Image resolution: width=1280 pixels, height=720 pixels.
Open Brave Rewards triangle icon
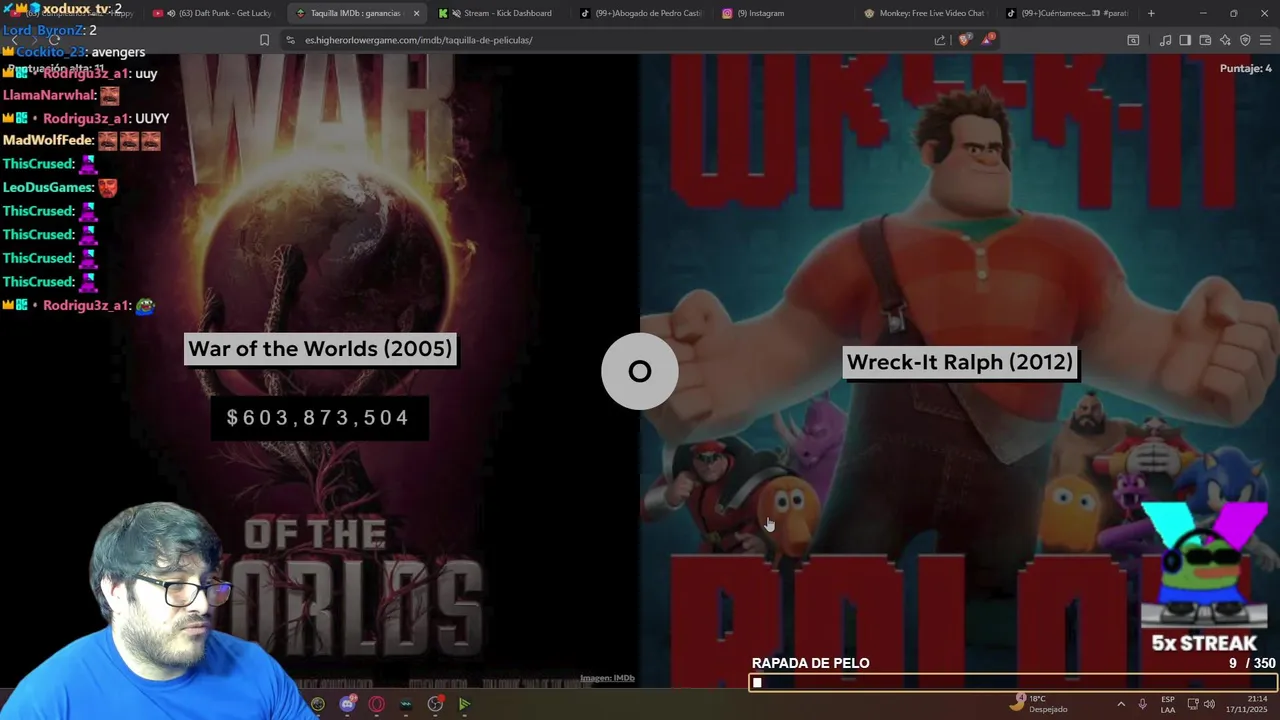pos(988,39)
